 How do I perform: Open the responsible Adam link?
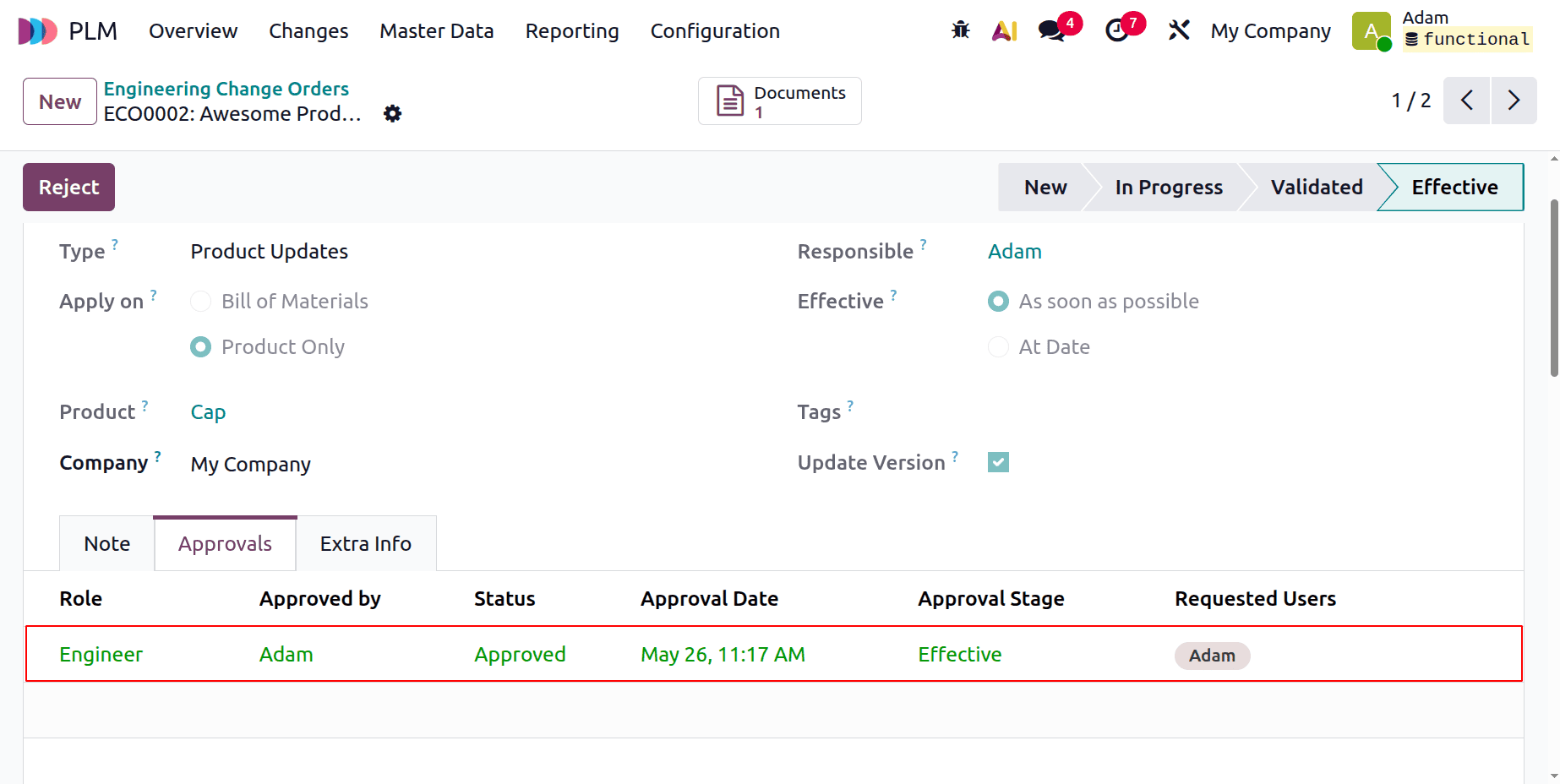[1014, 252]
